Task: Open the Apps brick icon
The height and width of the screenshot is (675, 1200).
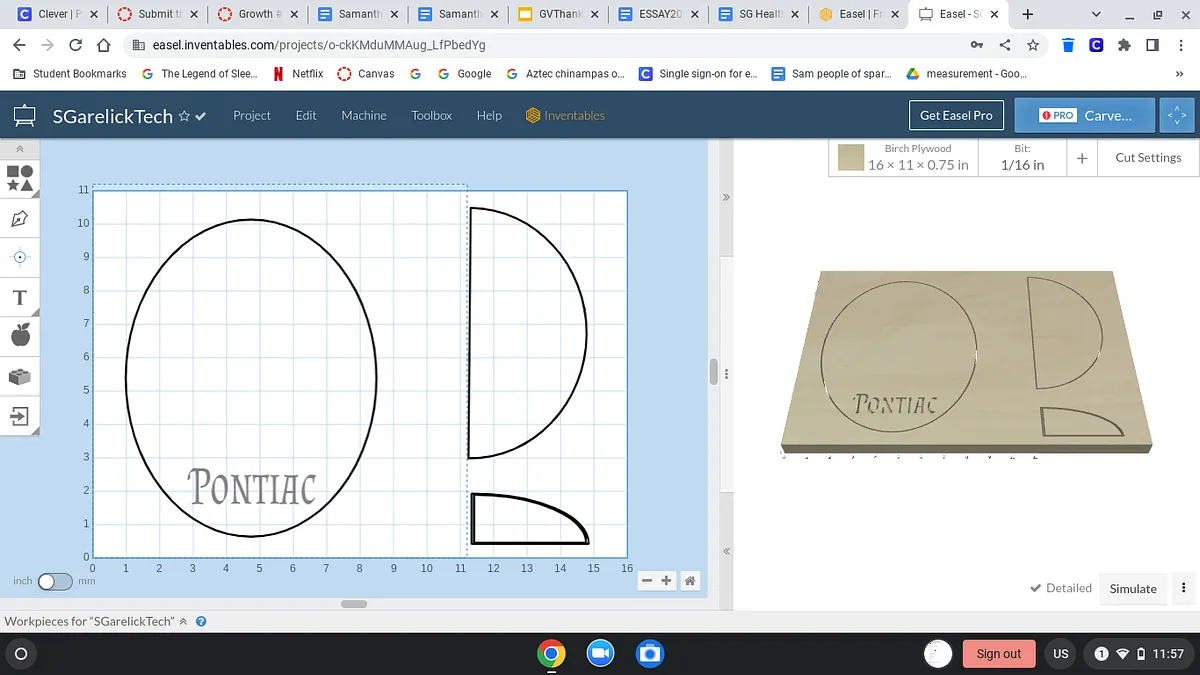Action: (20, 377)
